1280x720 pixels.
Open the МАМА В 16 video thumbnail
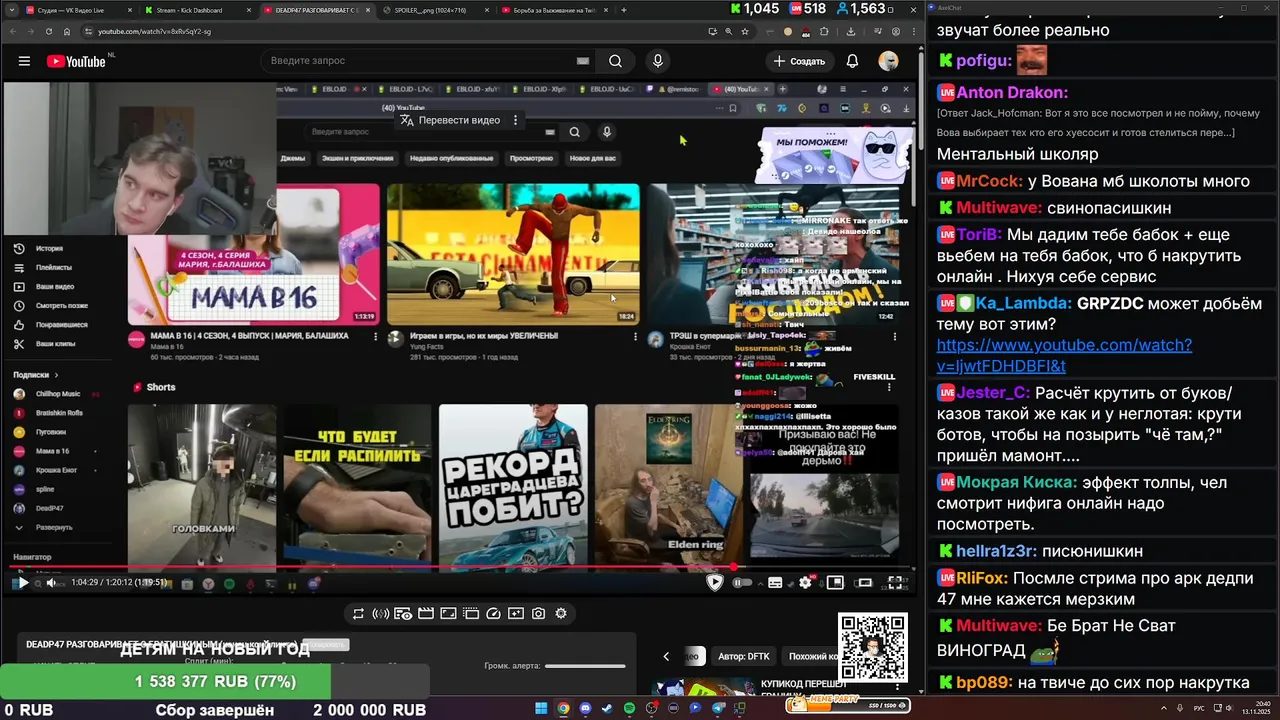(x=254, y=254)
